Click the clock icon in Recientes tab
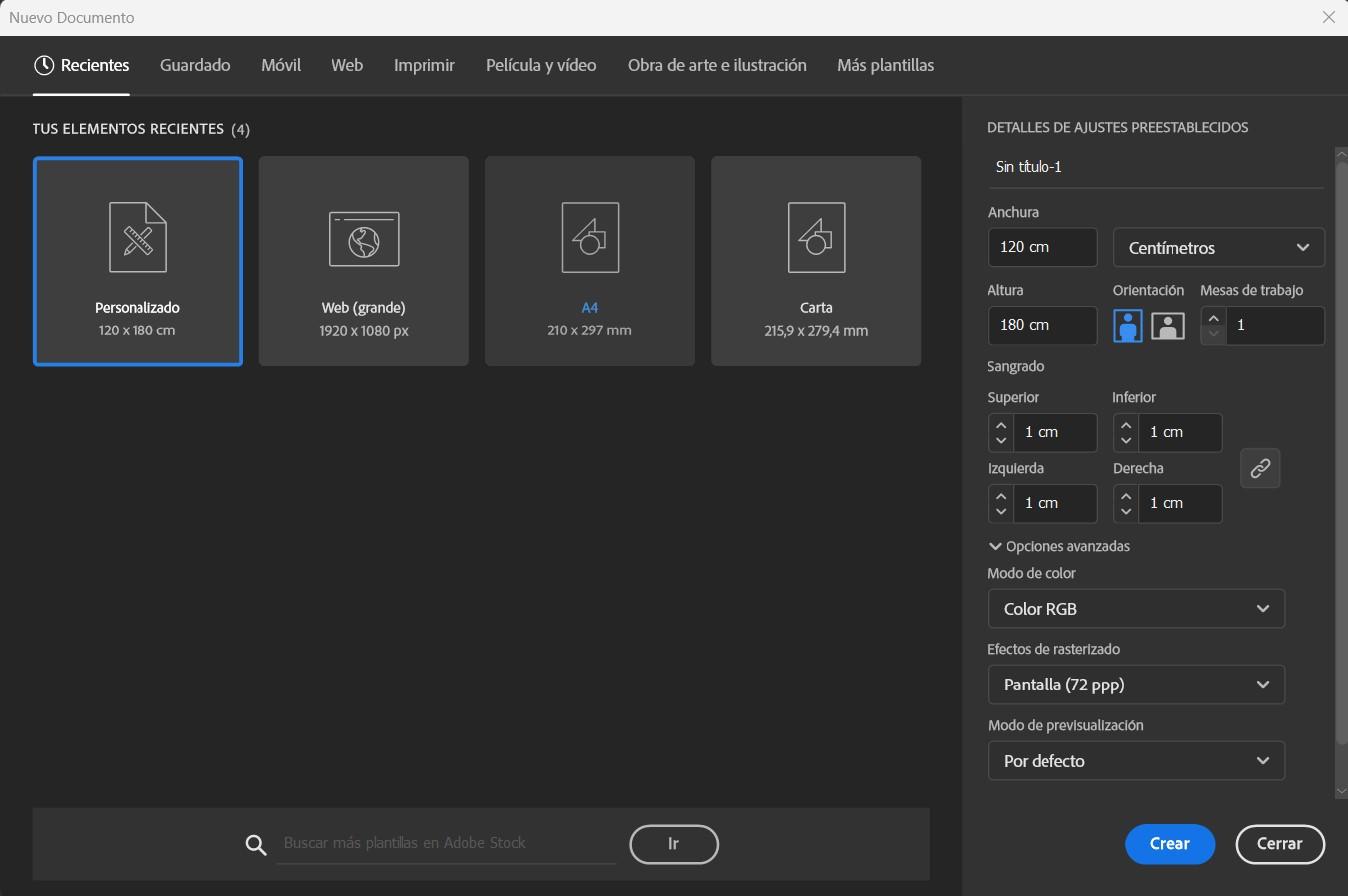The height and width of the screenshot is (896, 1348). click(44, 65)
